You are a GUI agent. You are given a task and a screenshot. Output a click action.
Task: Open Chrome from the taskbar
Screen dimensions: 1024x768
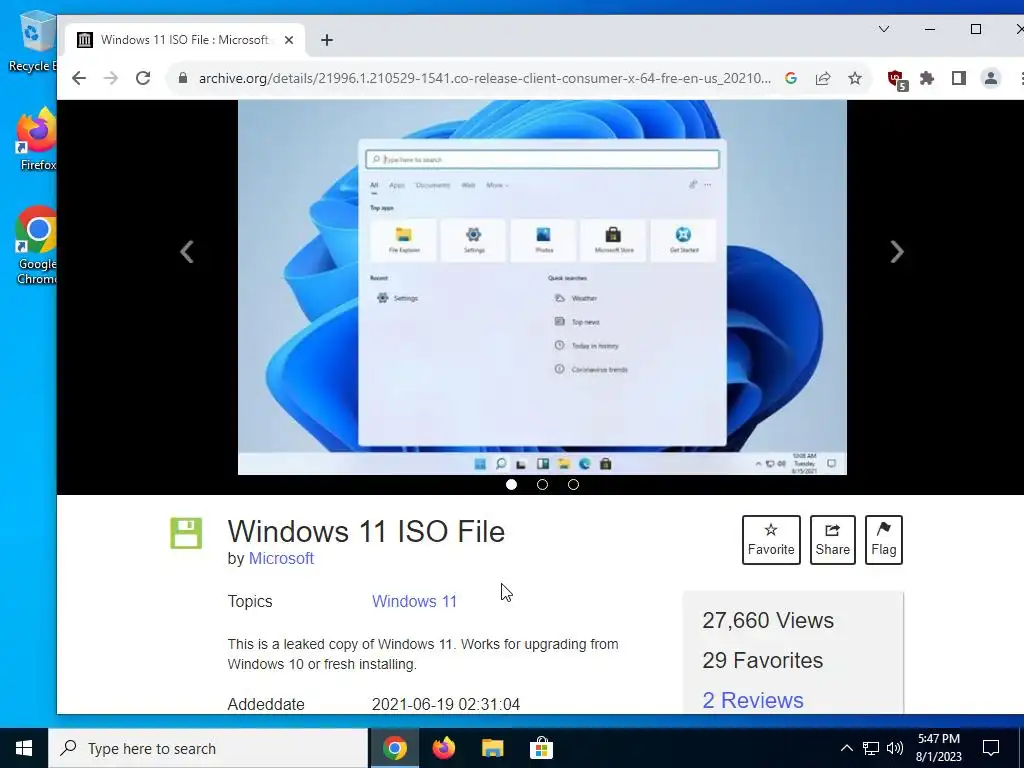click(x=395, y=748)
